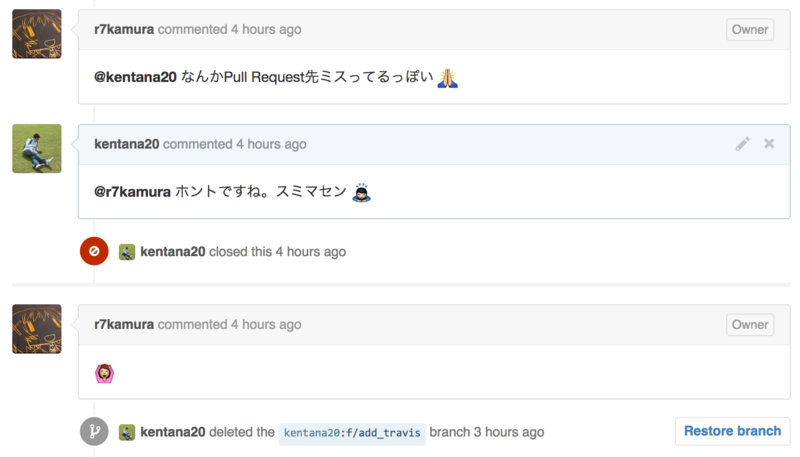This screenshot has height=457, width=800.
Task: Edit kentana20's comment with pencil icon
Action: pyautogui.click(x=742, y=144)
